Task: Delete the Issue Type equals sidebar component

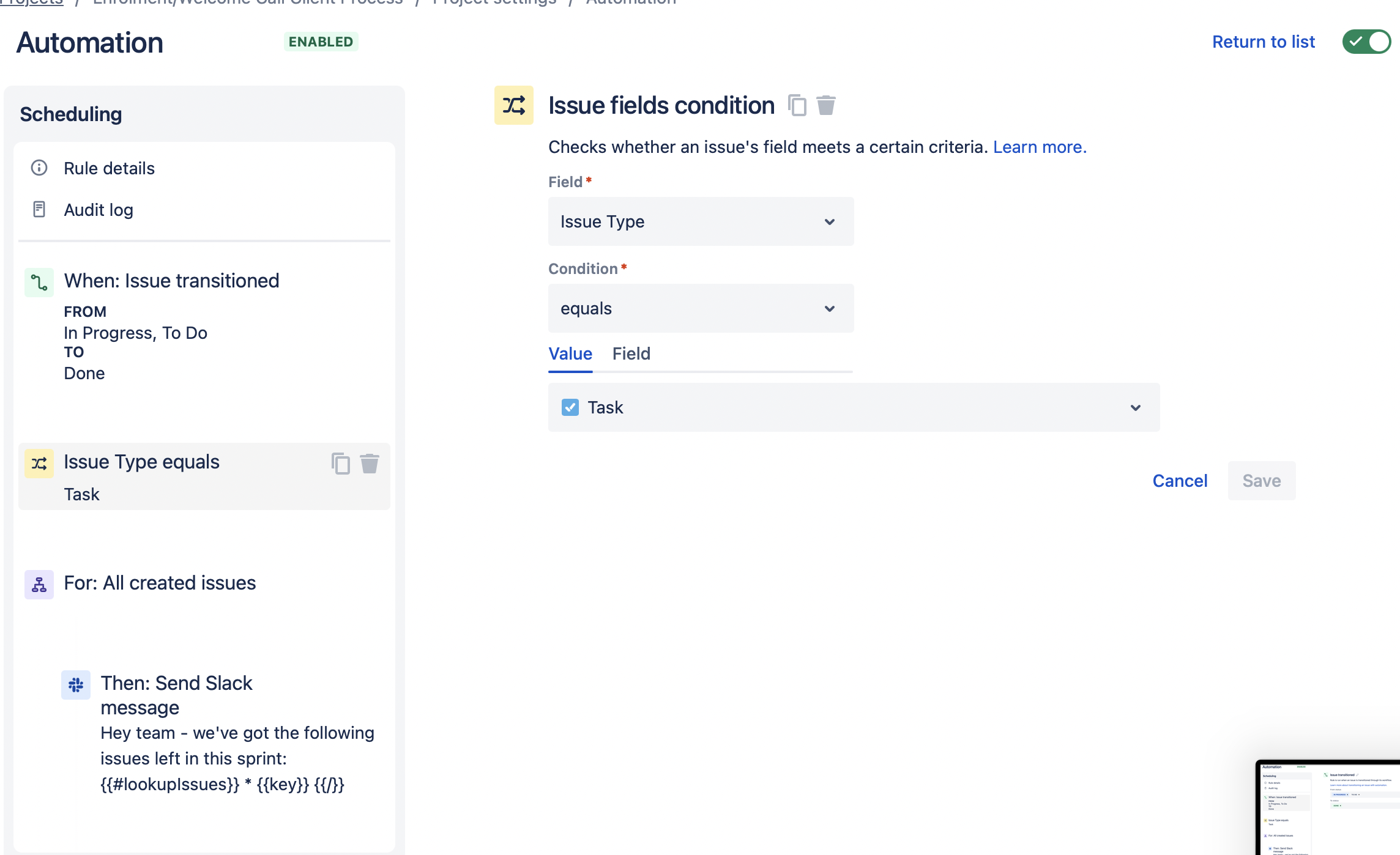Action: tap(369, 463)
